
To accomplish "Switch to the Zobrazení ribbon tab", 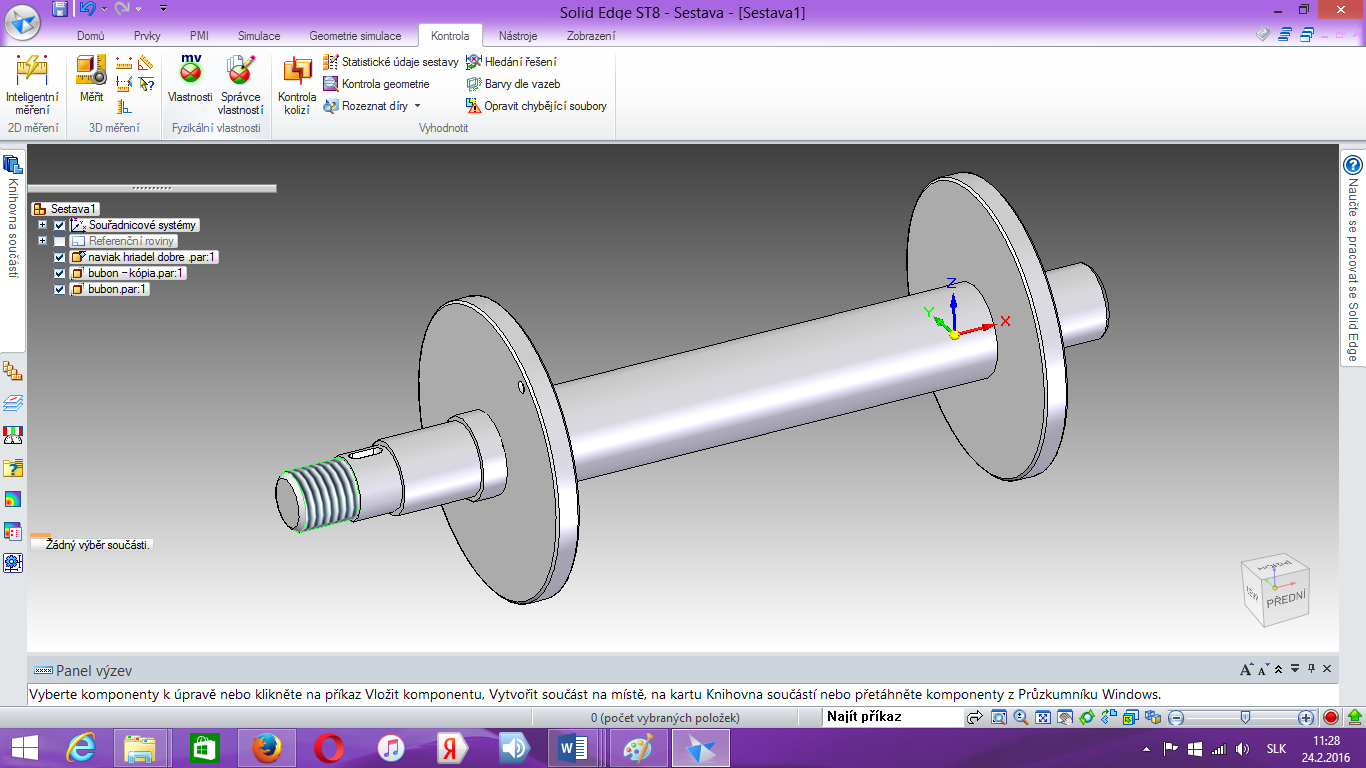I will [591, 36].
